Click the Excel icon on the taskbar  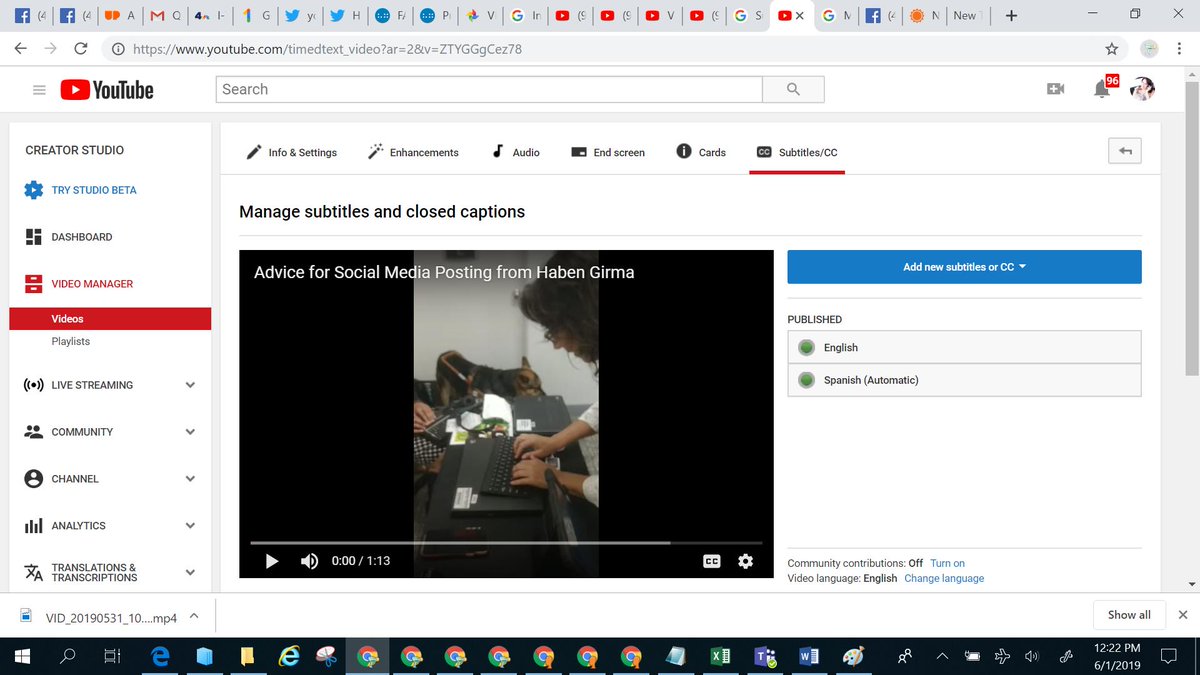[720, 656]
